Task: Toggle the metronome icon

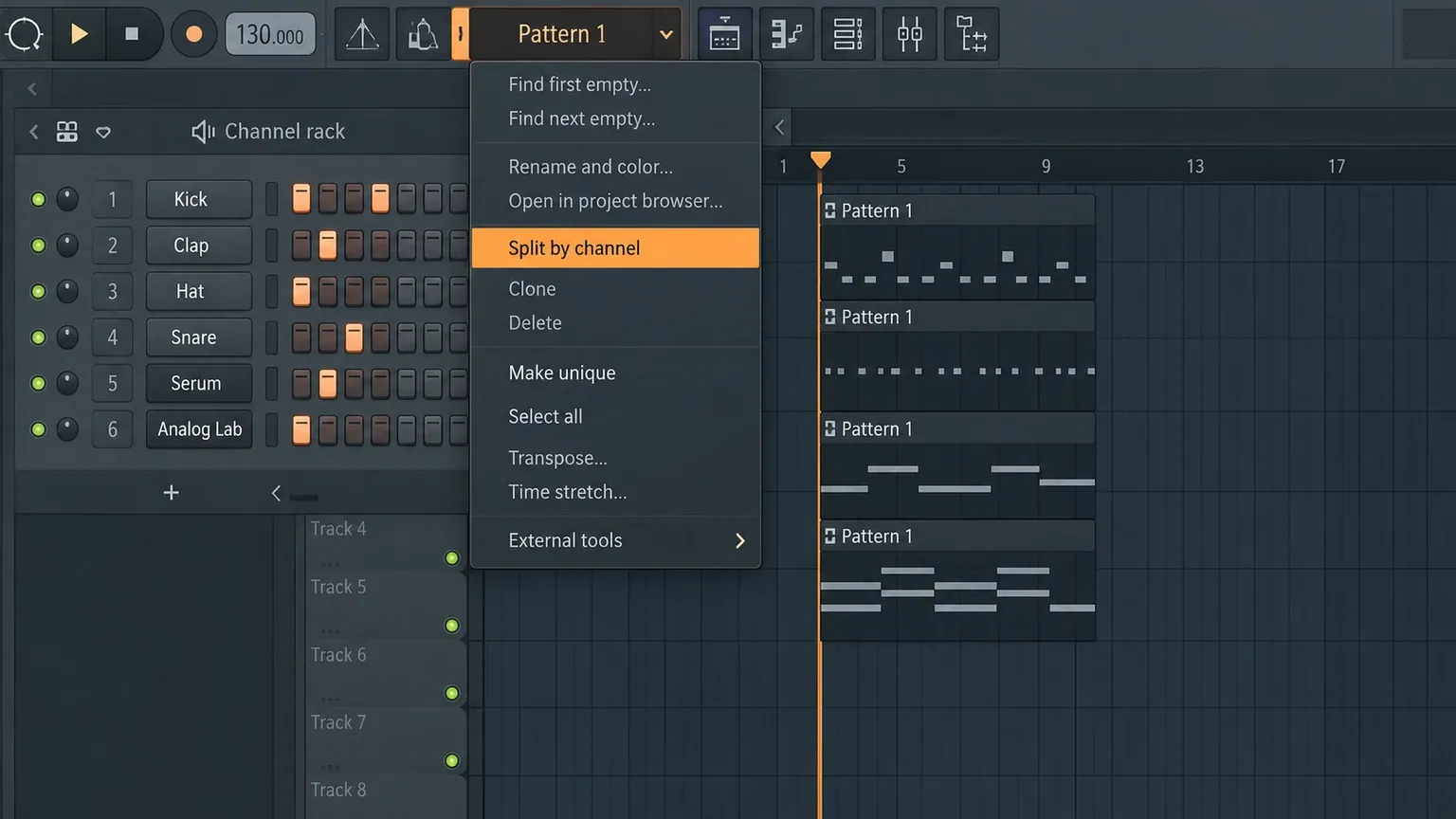Action: [362, 35]
